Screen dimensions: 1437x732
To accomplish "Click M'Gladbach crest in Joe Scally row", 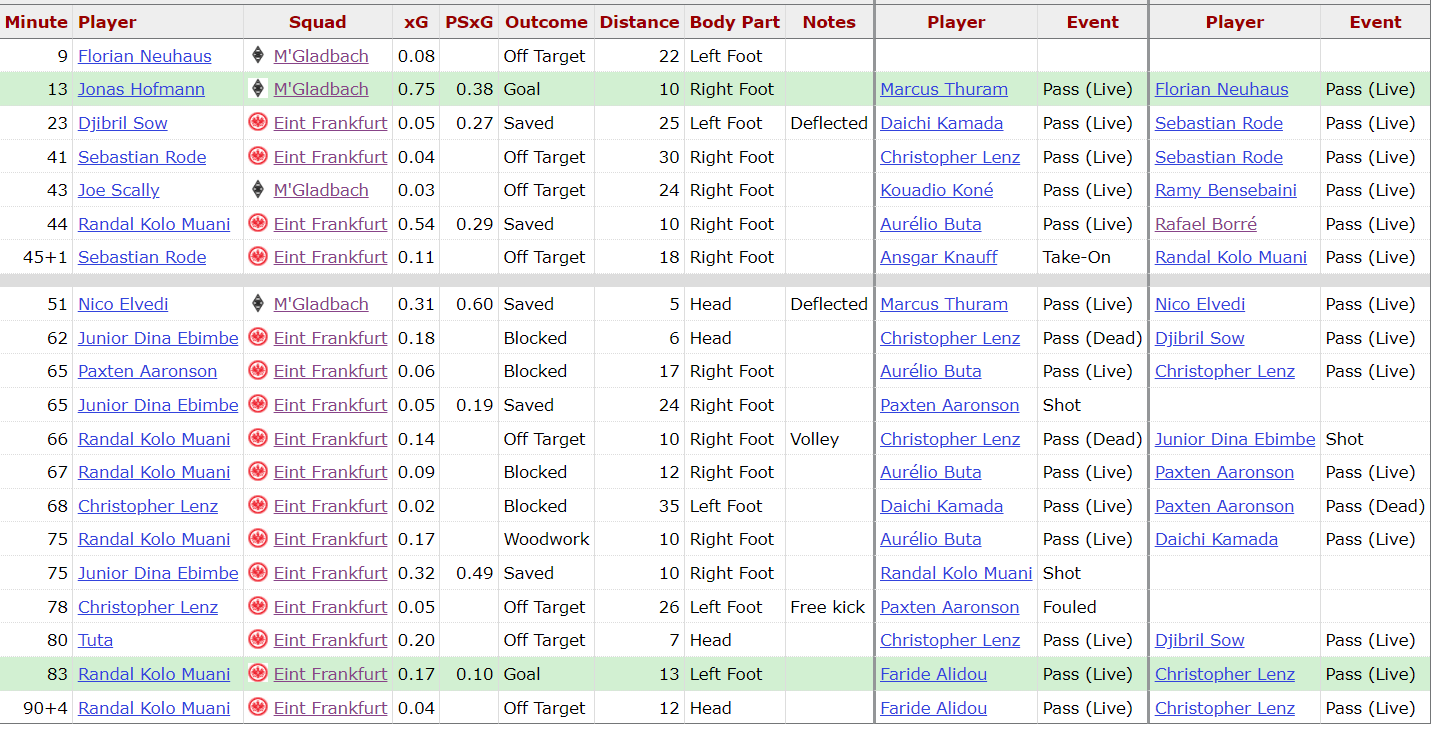I will [257, 190].
